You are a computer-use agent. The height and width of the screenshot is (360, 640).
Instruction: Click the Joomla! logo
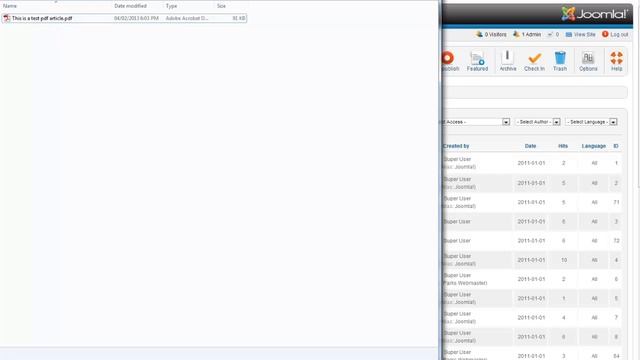coord(594,14)
